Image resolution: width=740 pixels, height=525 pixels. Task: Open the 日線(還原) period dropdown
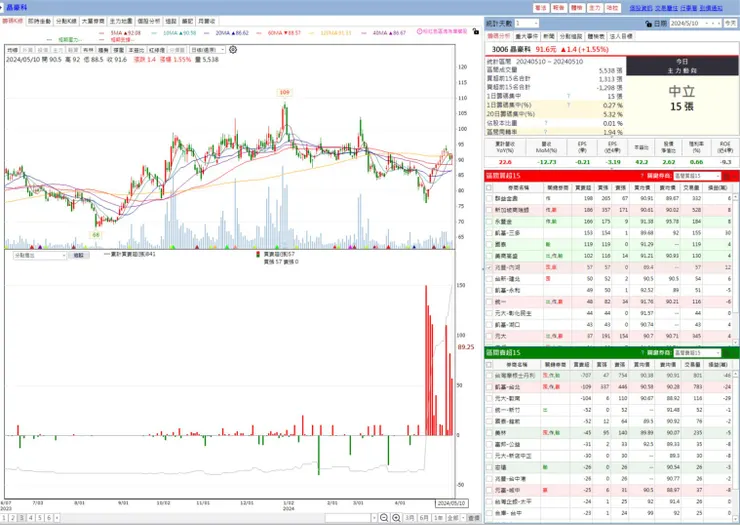point(208,50)
